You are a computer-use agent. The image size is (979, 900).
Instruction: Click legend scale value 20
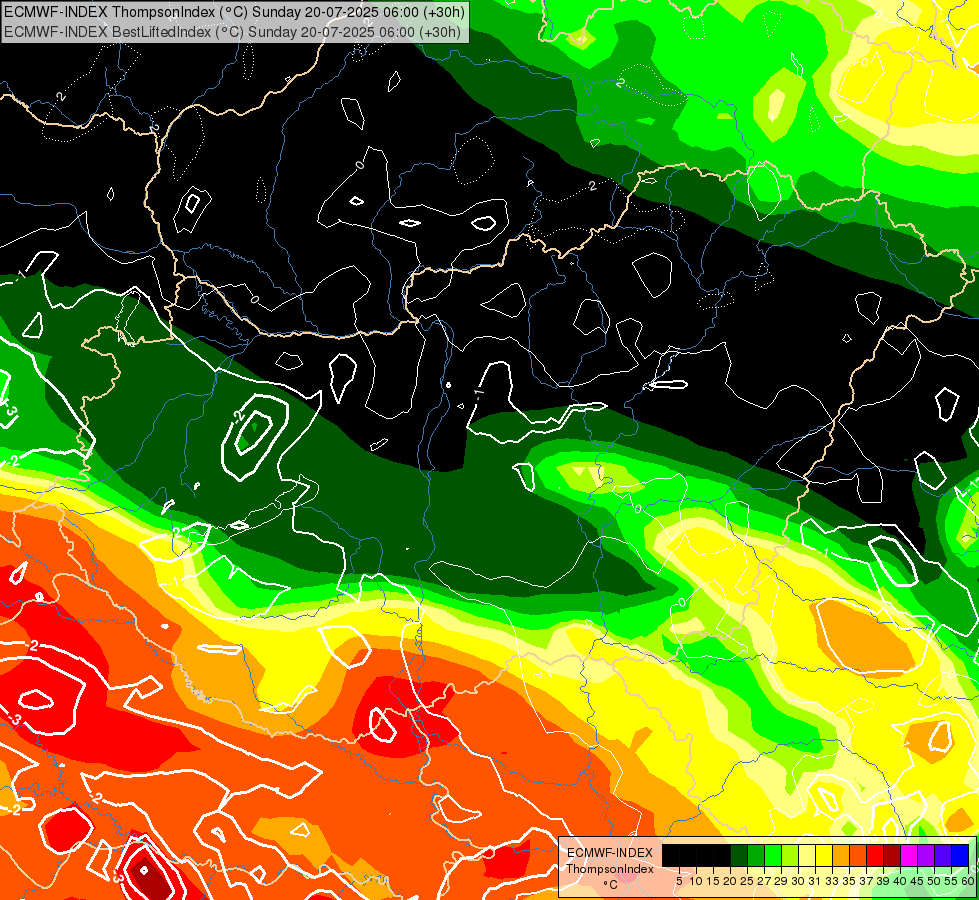point(731,881)
